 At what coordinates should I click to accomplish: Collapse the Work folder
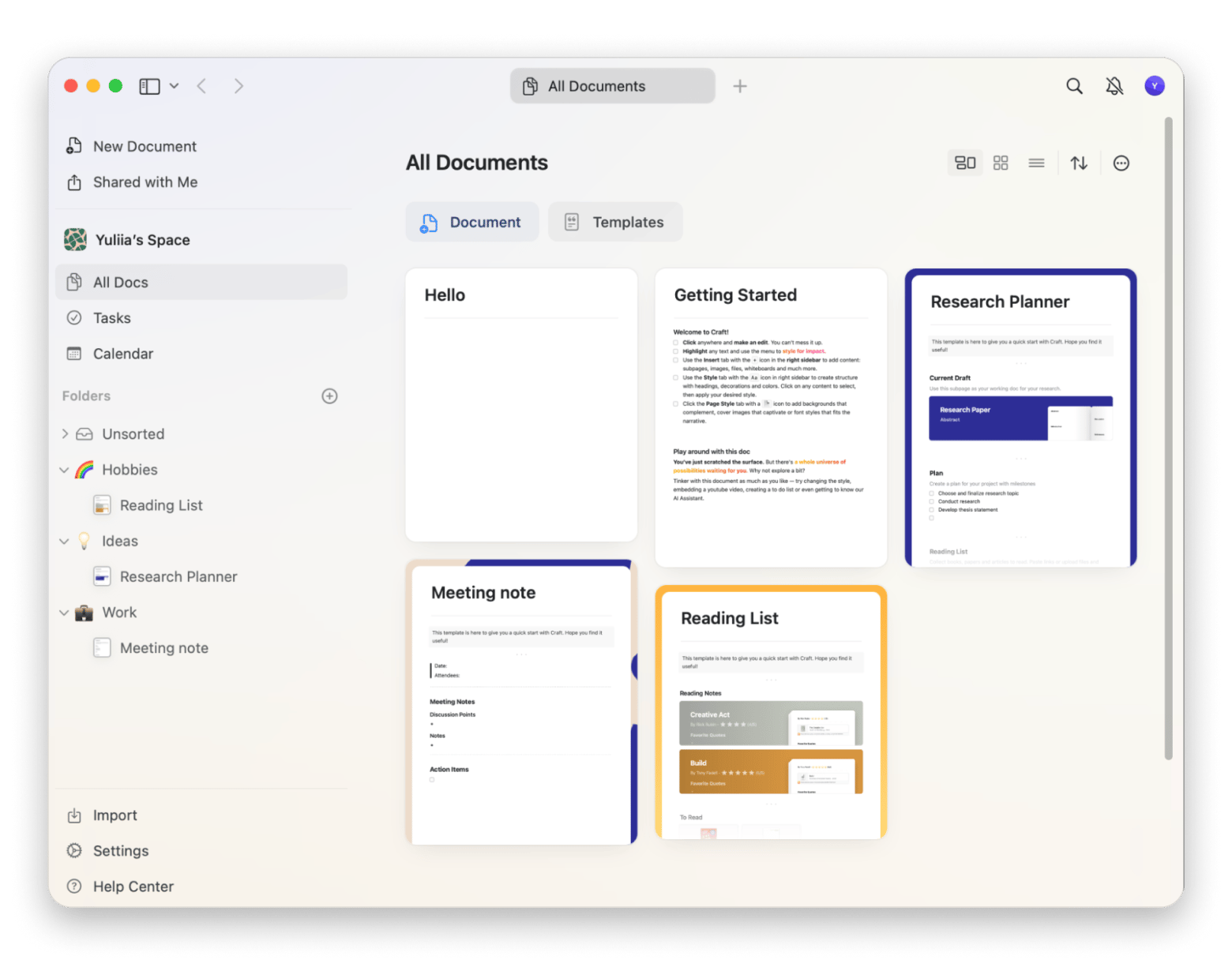pos(65,613)
